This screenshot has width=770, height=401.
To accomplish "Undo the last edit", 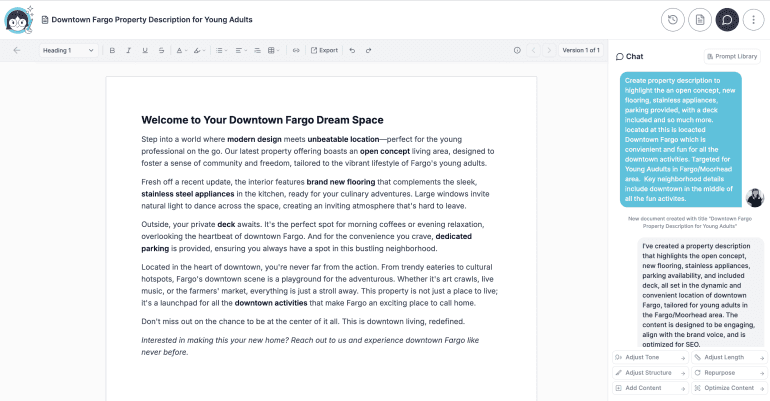I will [x=352, y=50].
